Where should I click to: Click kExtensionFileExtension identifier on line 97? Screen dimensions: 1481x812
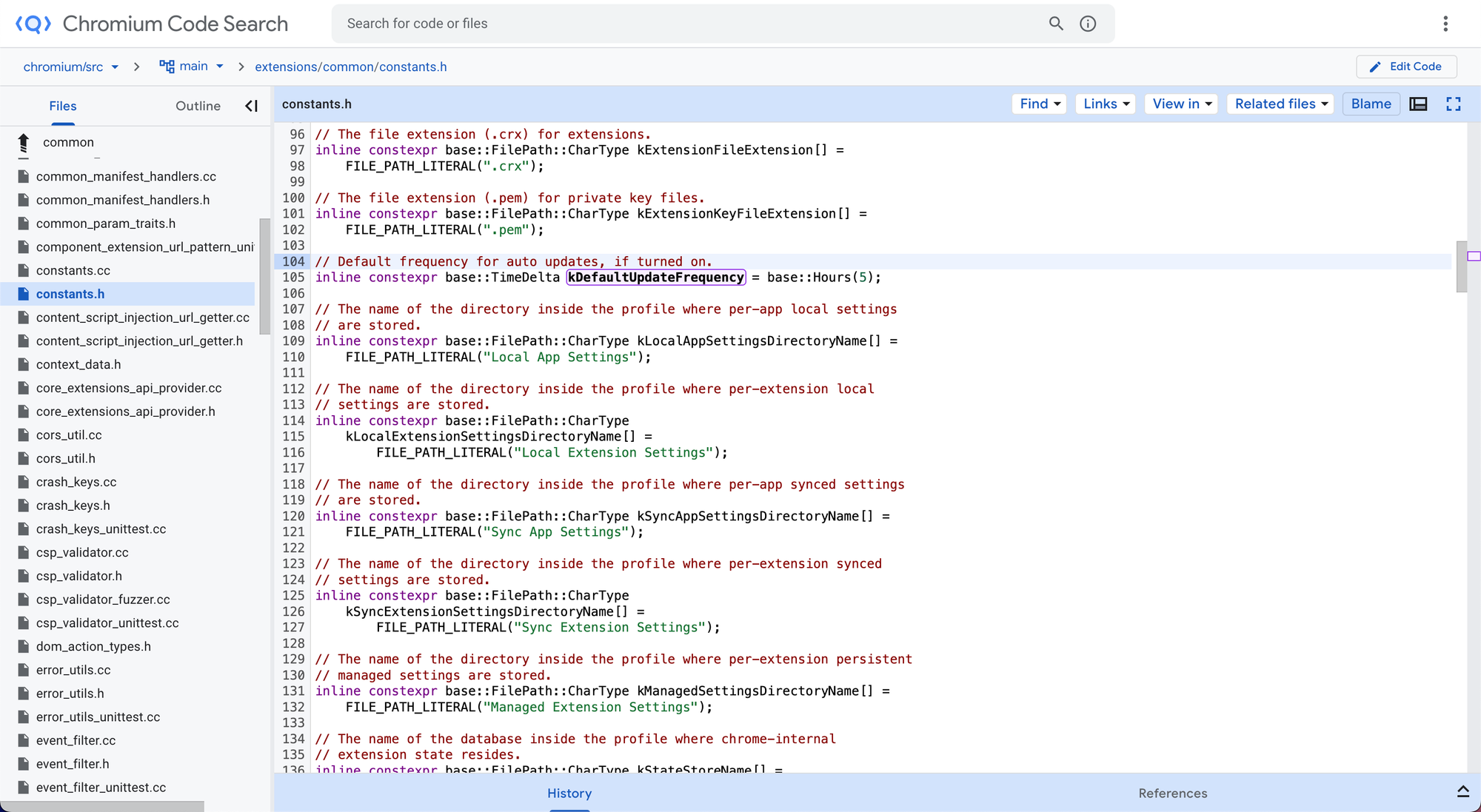pos(725,150)
